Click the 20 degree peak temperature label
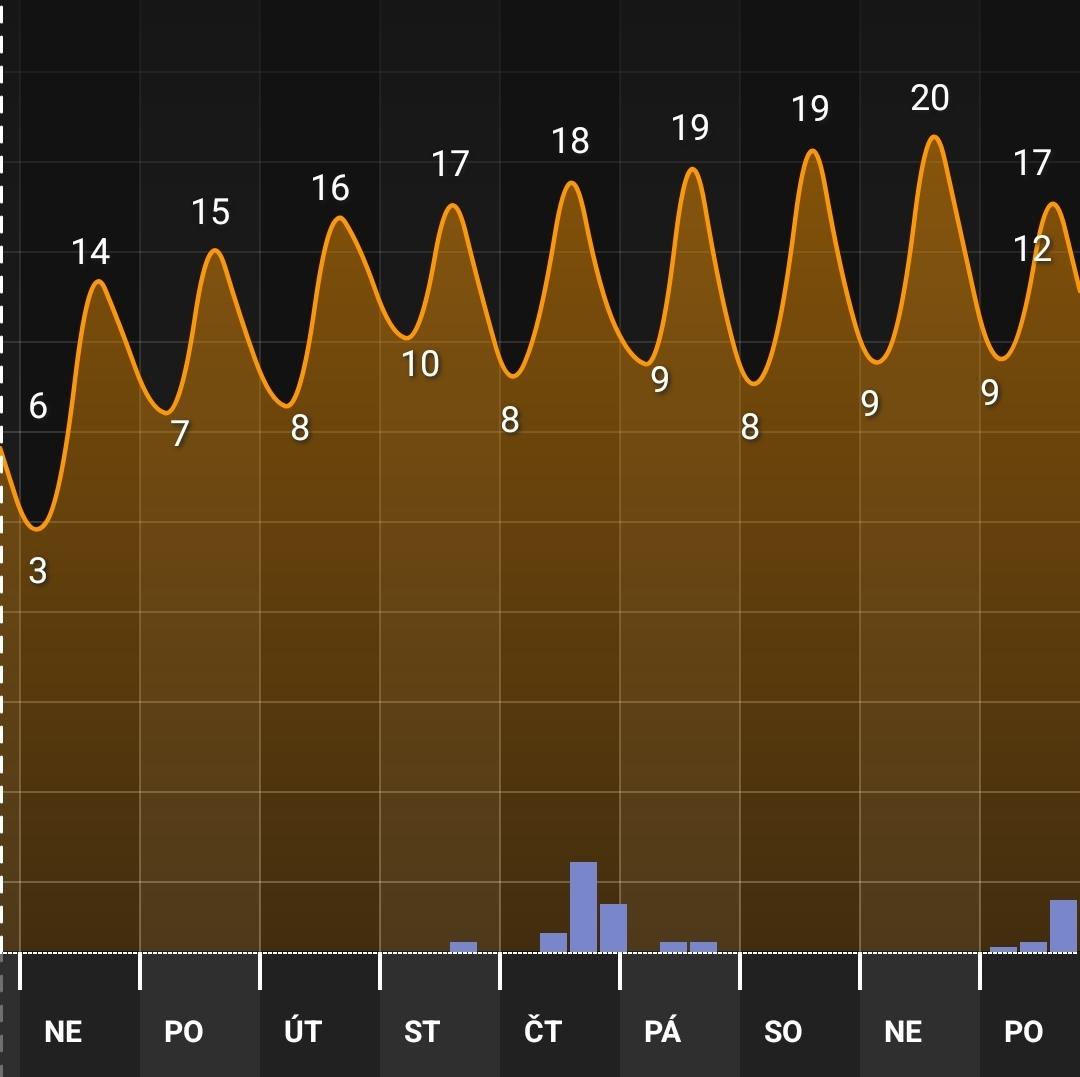Image resolution: width=1080 pixels, height=1077 pixels. click(x=930, y=98)
